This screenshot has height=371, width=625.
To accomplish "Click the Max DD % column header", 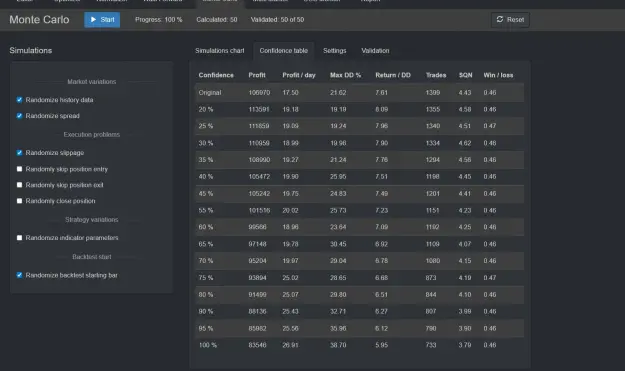I will pyautogui.click(x=345, y=75).
